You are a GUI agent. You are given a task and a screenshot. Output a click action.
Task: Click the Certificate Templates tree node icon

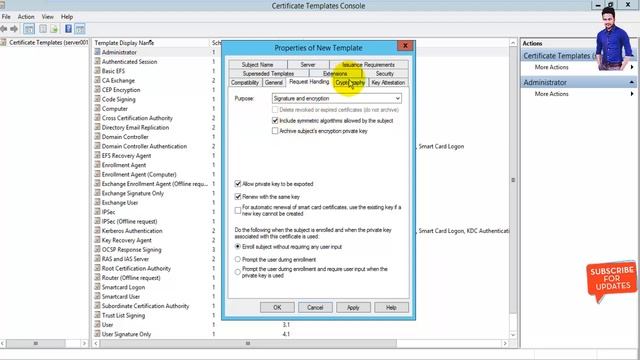point(4,42)
